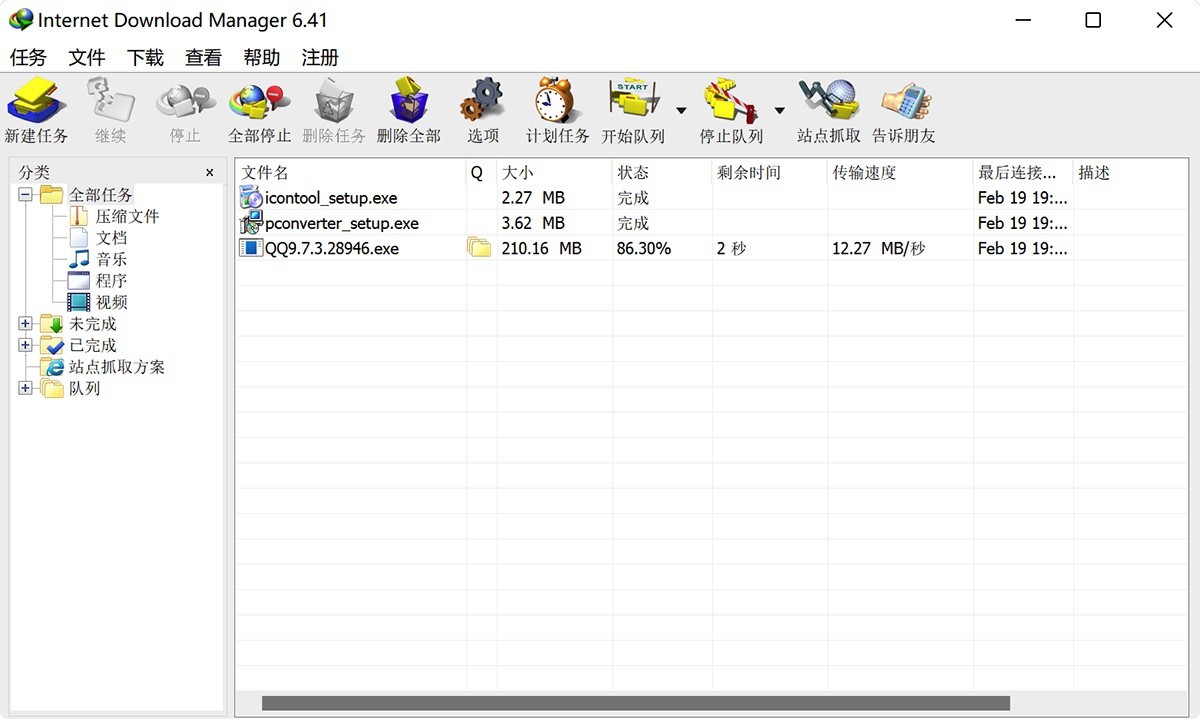Open the 任务 menu
Image resolution: width=1200 pixels, height=719 pixels.
coord(28,57)
